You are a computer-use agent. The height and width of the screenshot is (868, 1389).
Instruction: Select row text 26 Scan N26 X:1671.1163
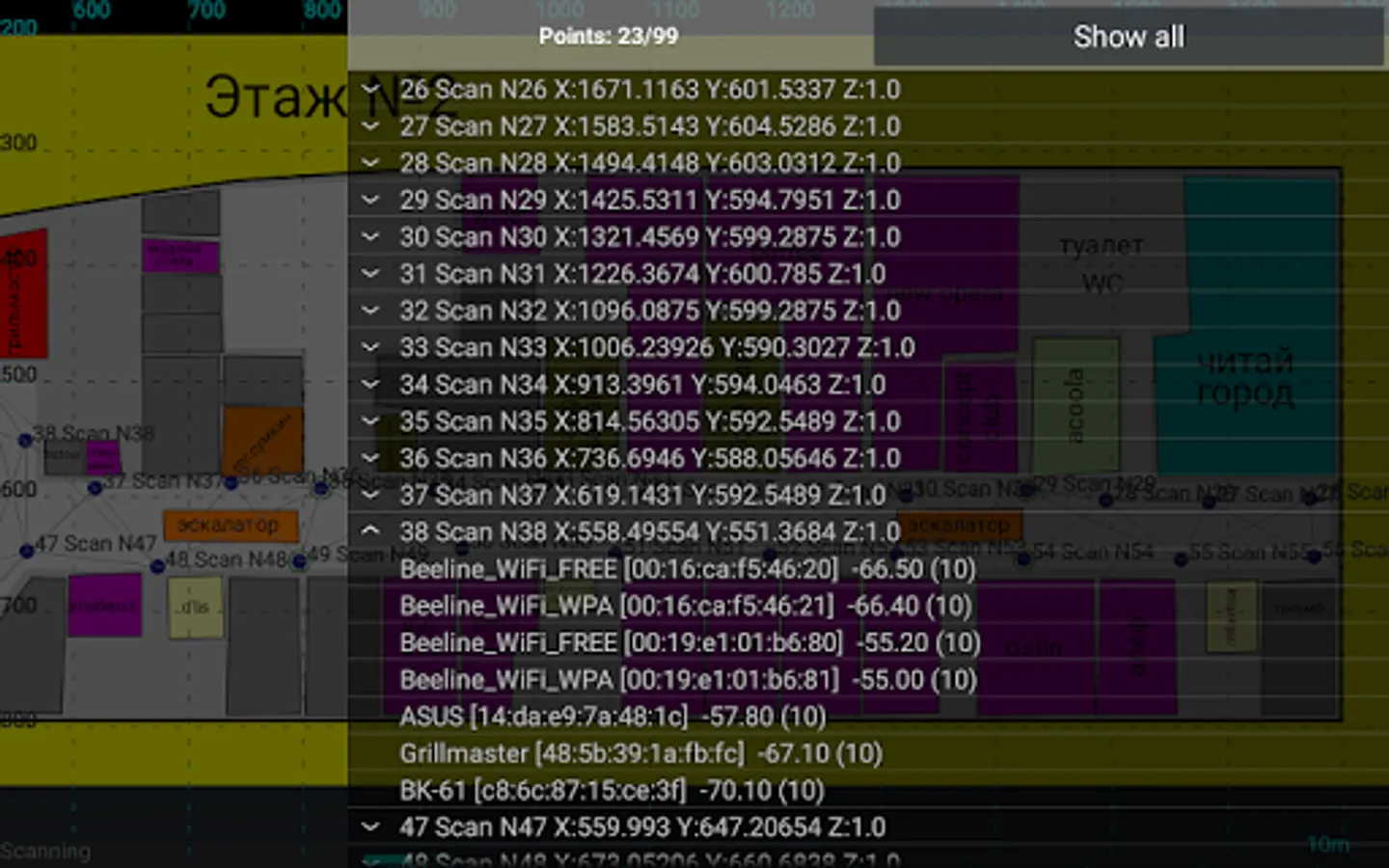[x=650, y=89]
